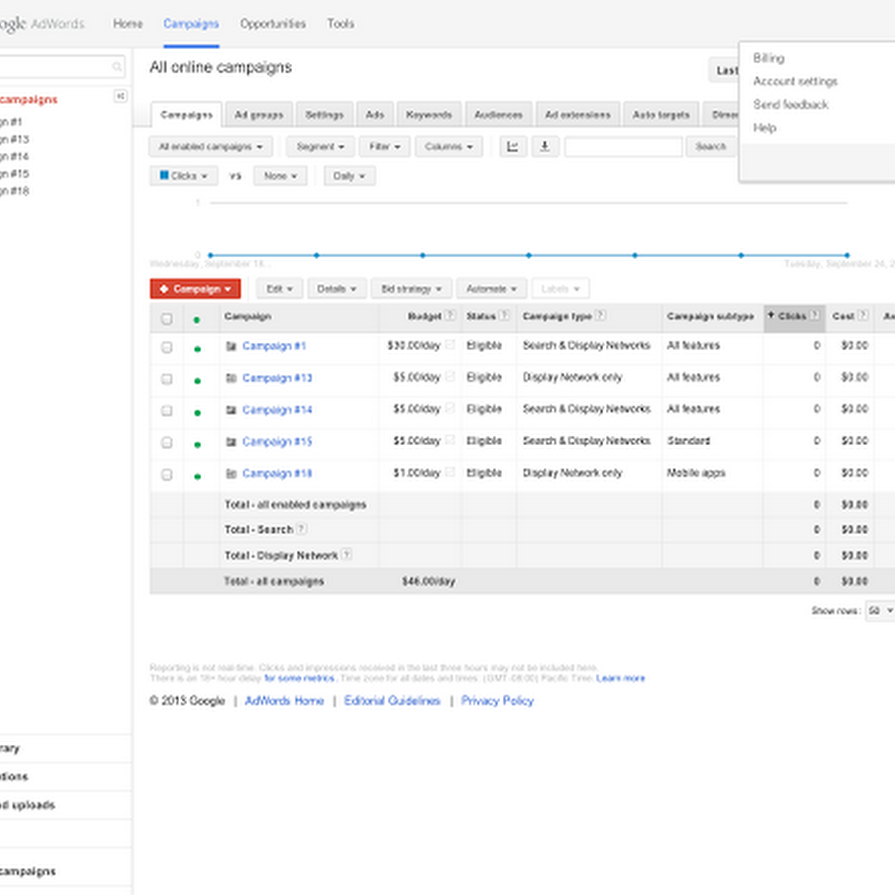895x895 pixels.
Task: Click the Clicks column help icon
Action: point(815,315)
